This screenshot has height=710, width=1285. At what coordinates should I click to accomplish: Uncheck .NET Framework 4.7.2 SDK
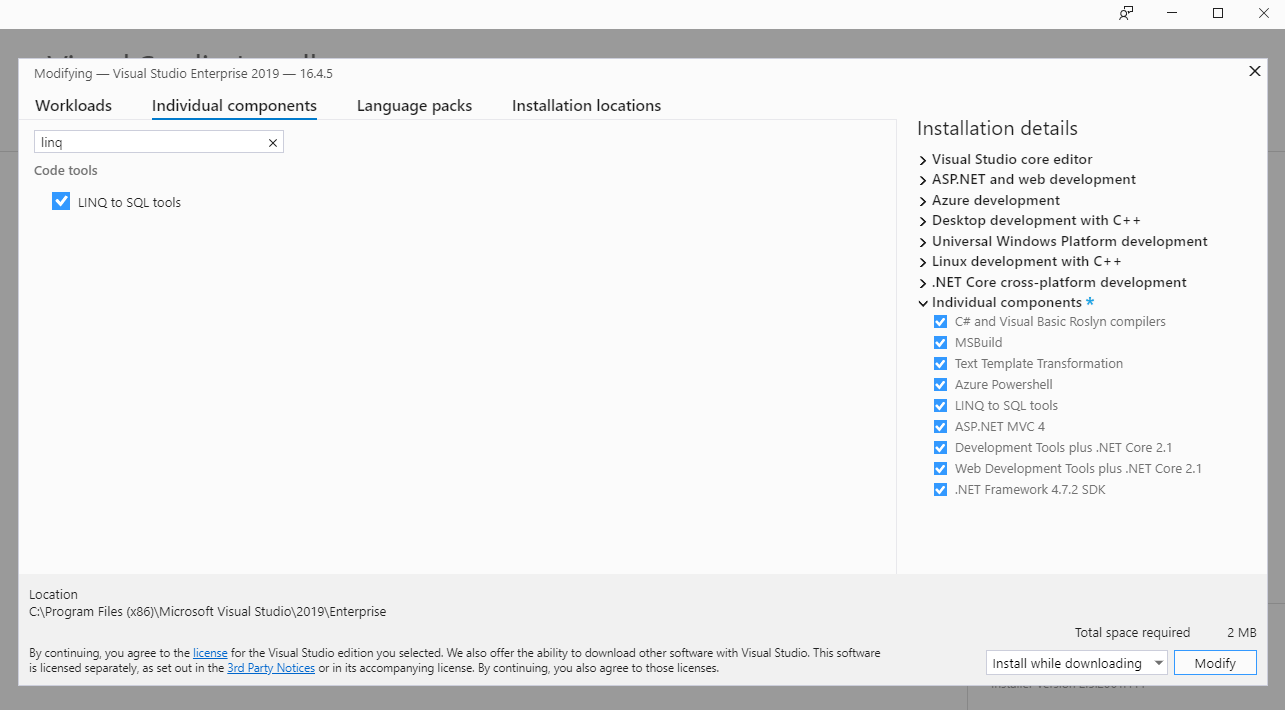pos(940,490)
